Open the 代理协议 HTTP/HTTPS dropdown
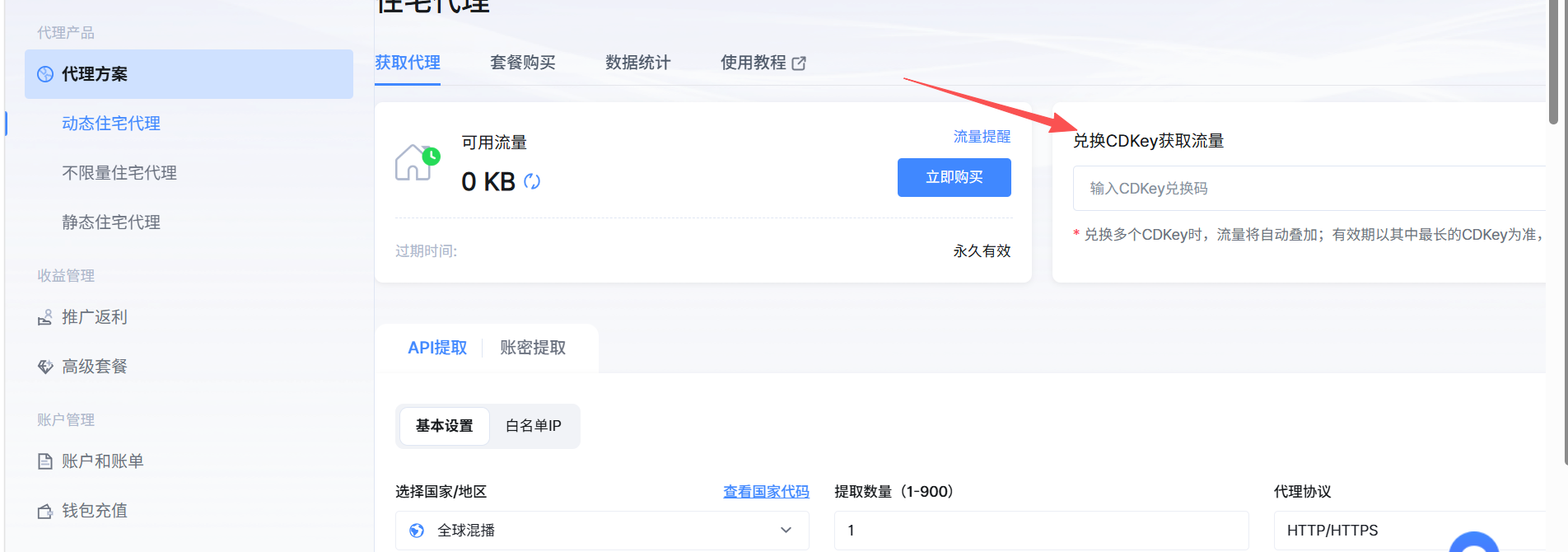Screen dimensions: 1568x552 [x=1410, y=531]
